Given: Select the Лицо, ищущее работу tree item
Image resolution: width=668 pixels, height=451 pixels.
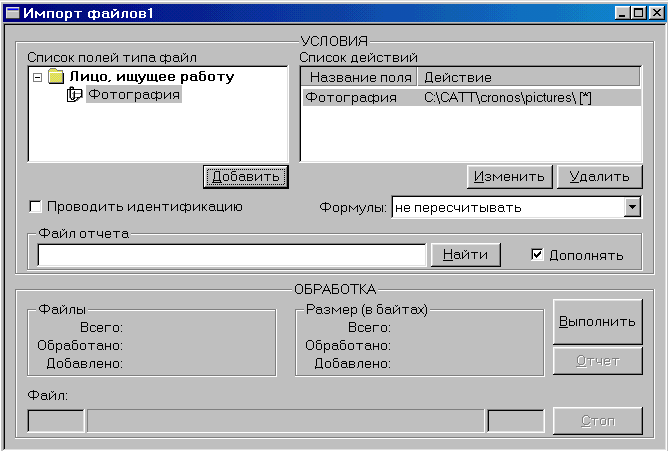Looking at the screenshot, I should point(152,77).
